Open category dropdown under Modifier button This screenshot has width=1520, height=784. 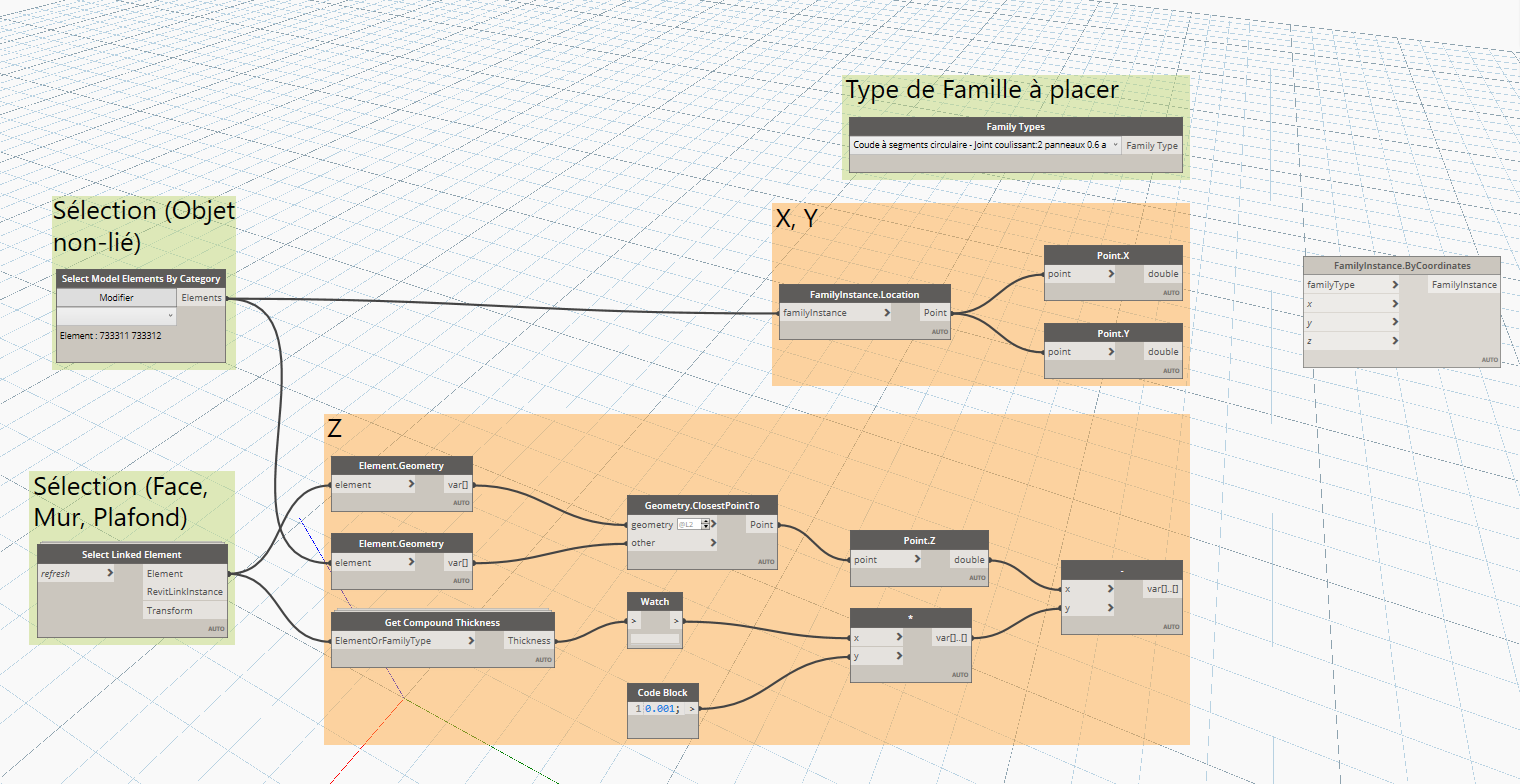(x=116, y=316)
